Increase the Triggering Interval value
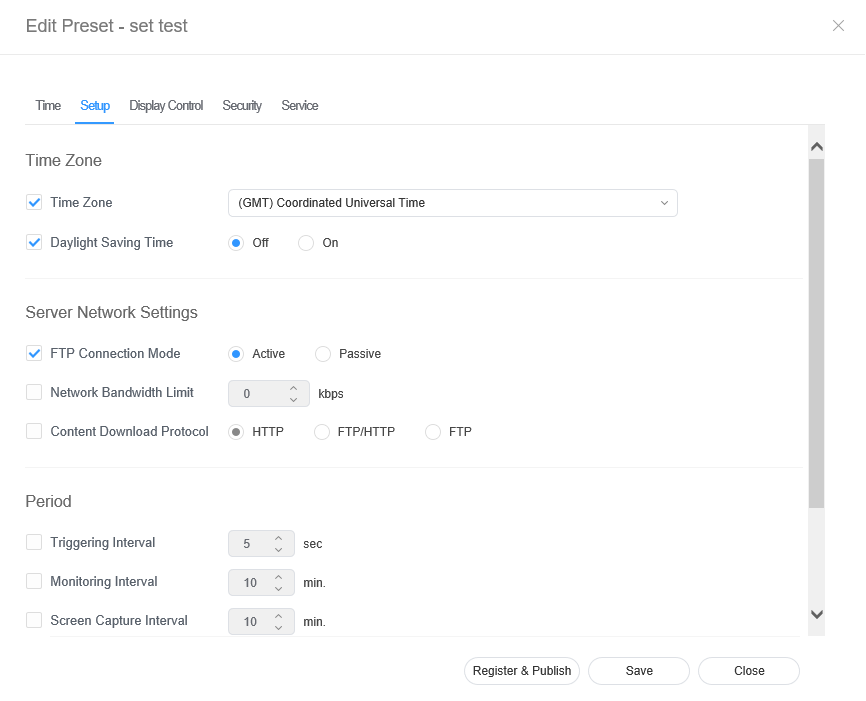 pyautogui.click(x=279, y=538)
